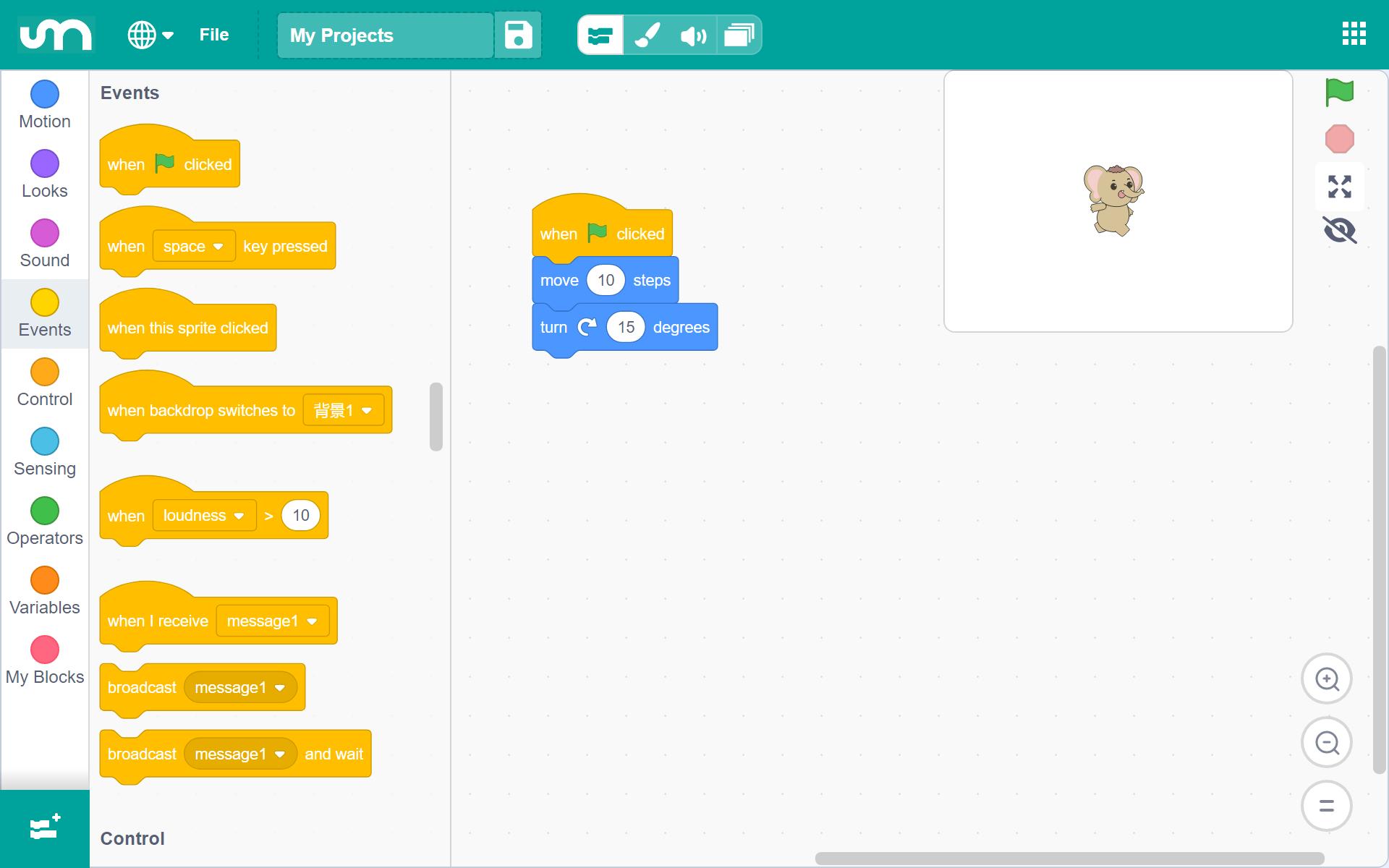Toggle full screen stage mode
The width and height of the screenshot is (1389, 868).
(1339, 187)
